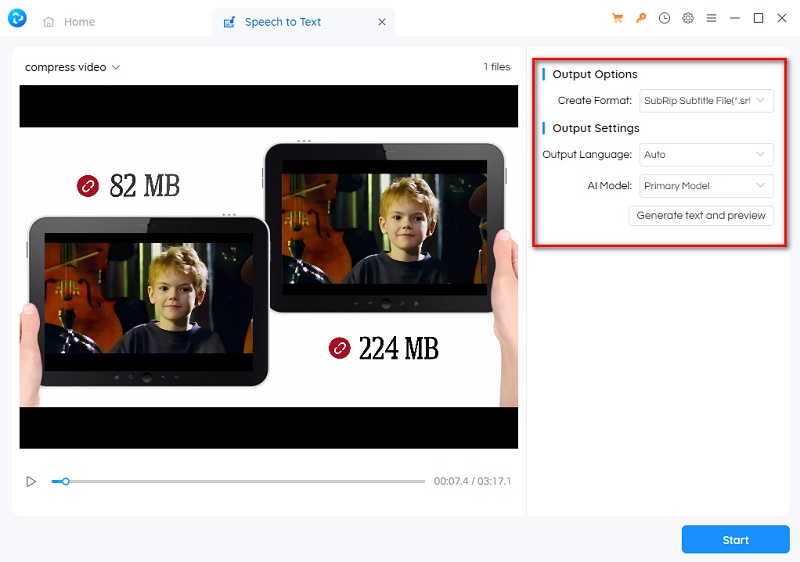Open the history clock icon

pos(664,18)
